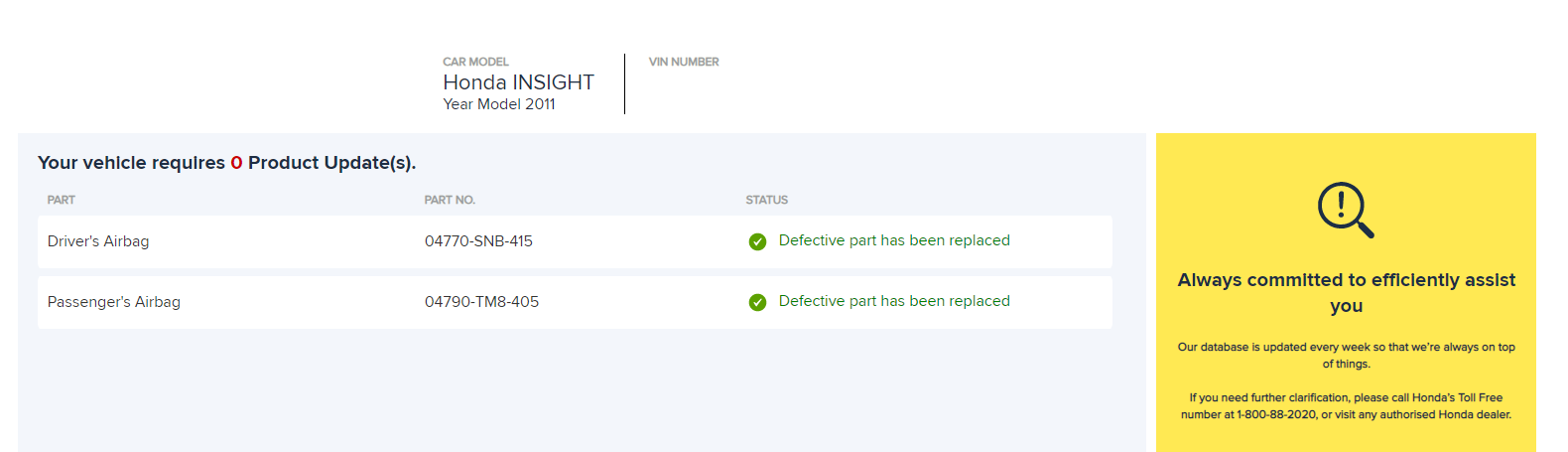
Task: Click the Honda INSIGHT car model name
Action: [518, 82]
